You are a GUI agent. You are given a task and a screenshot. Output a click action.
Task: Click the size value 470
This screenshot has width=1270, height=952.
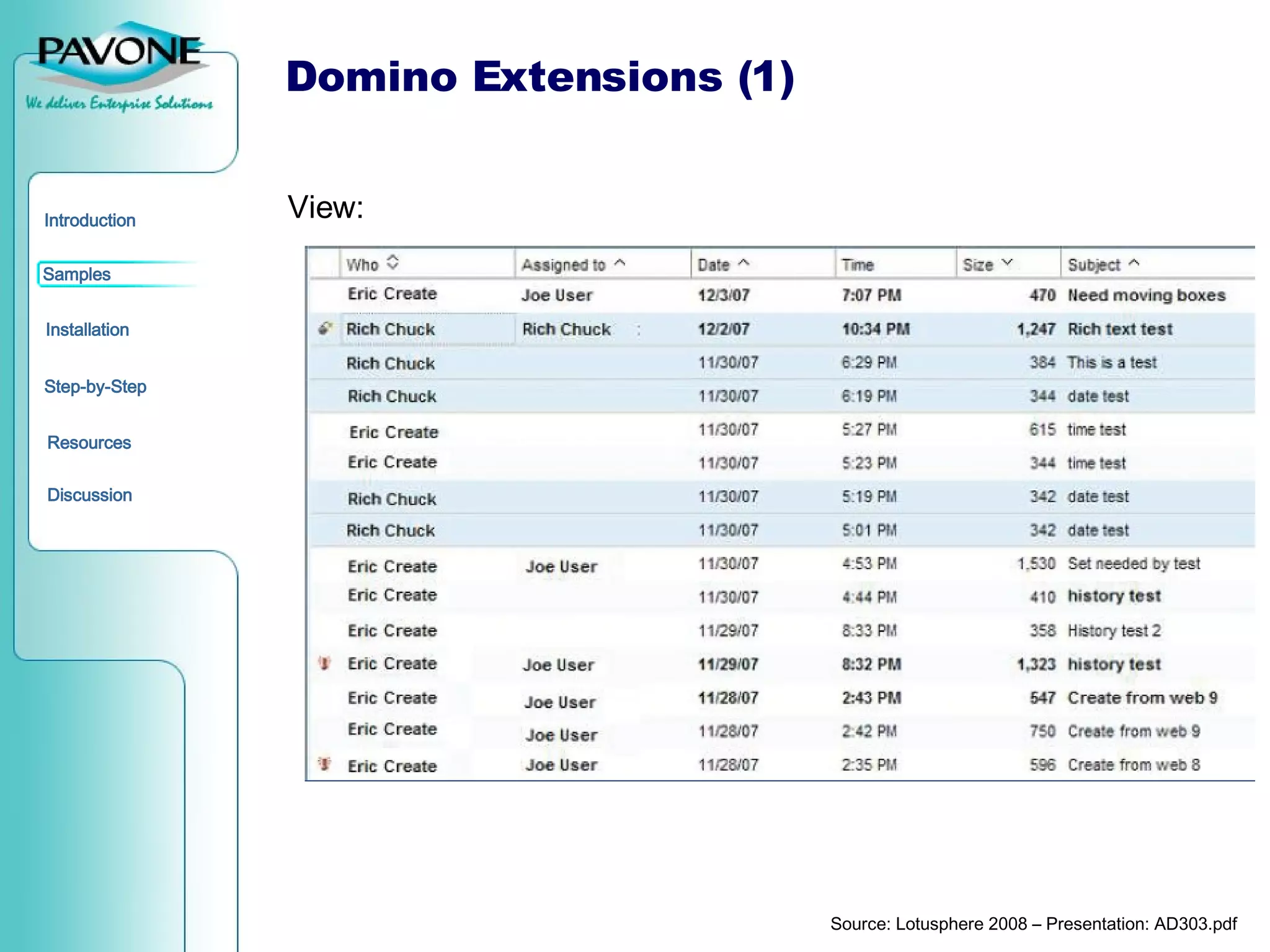click(x=1042, y=296)
